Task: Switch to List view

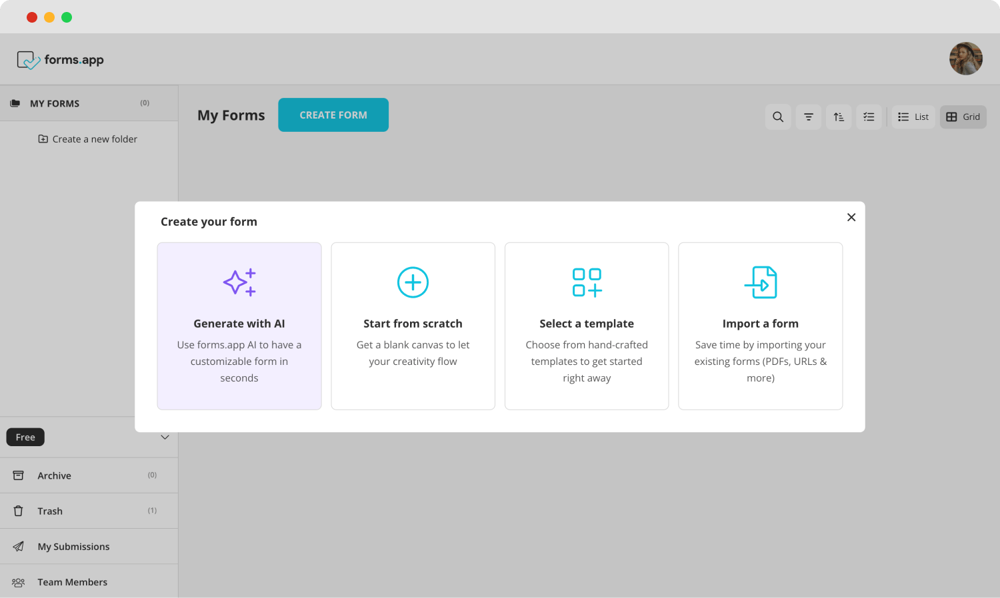Action: (913, 117)
